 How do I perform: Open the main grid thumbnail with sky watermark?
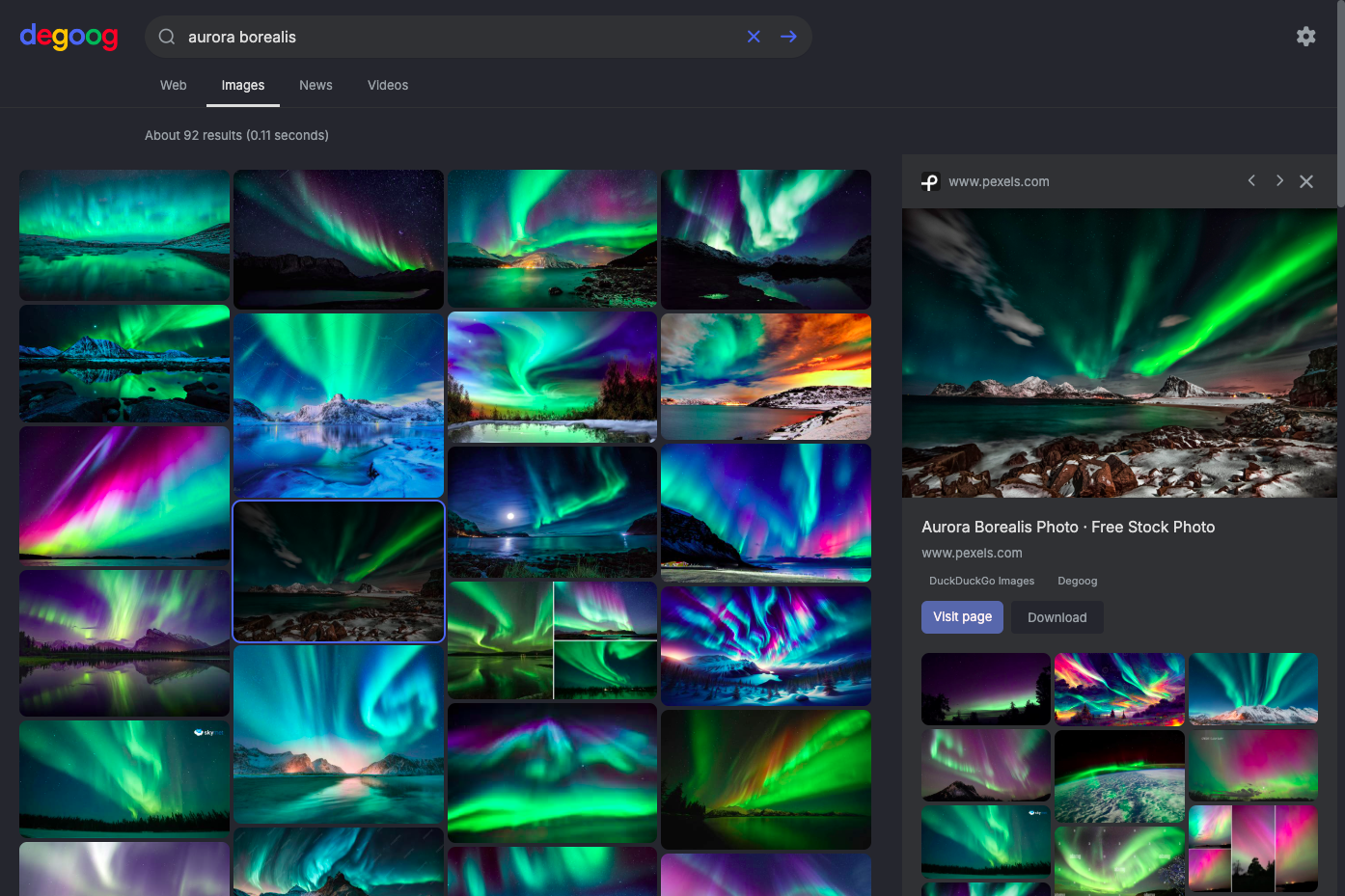124,777
